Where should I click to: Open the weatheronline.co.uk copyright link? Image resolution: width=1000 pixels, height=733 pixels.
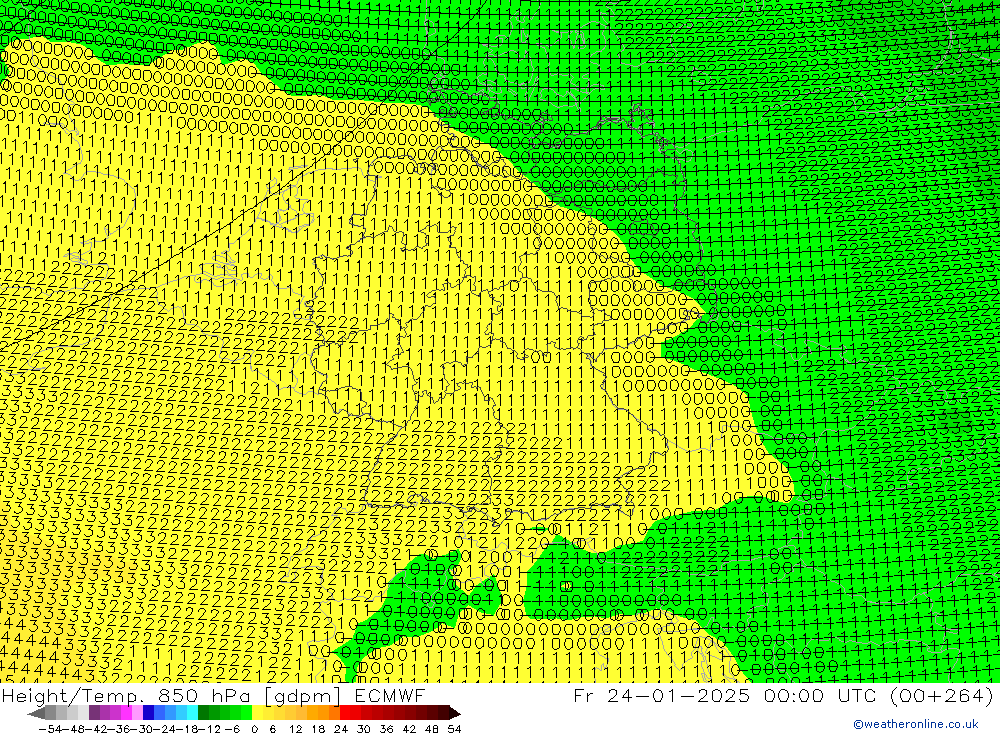(915, 724)
